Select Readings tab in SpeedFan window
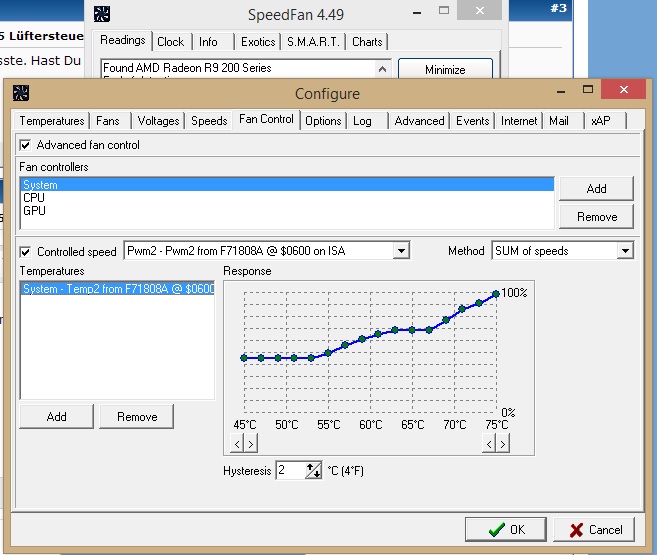Viewport: 657px width, 555px height. [123, 41]
